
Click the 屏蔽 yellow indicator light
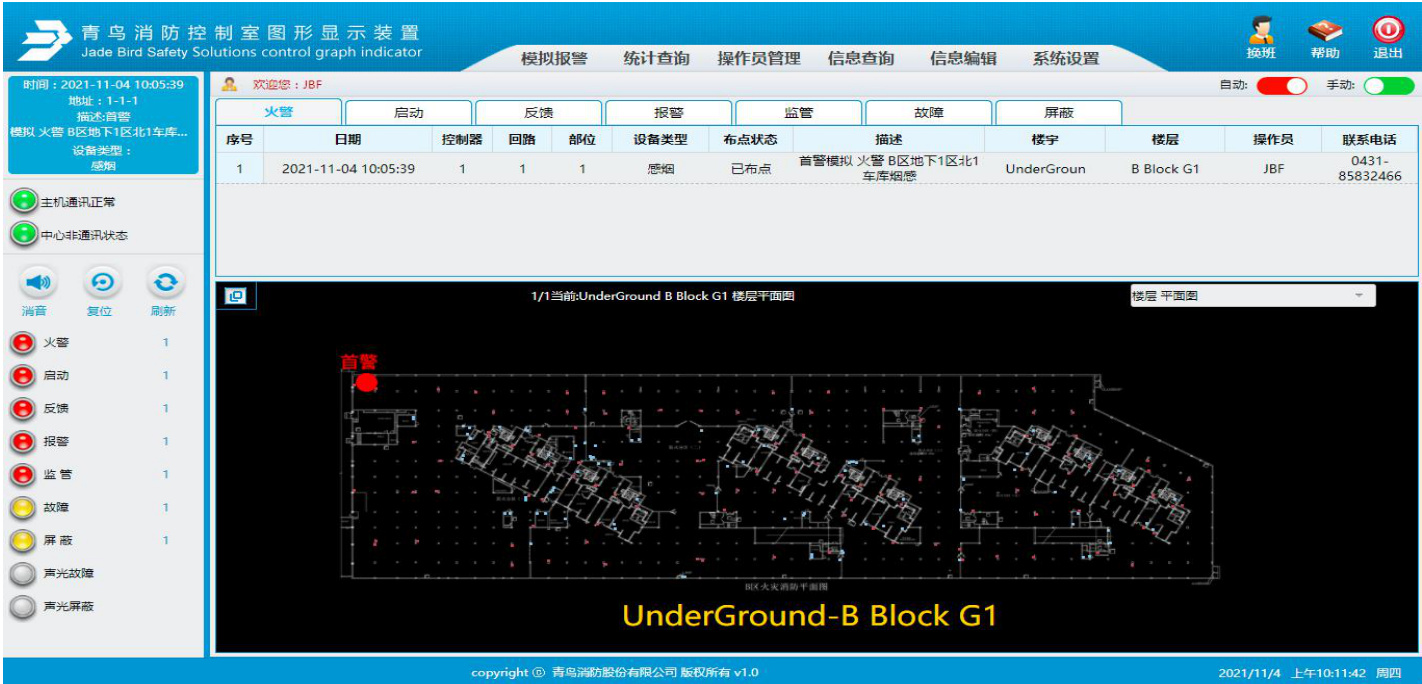coord(22,541)
